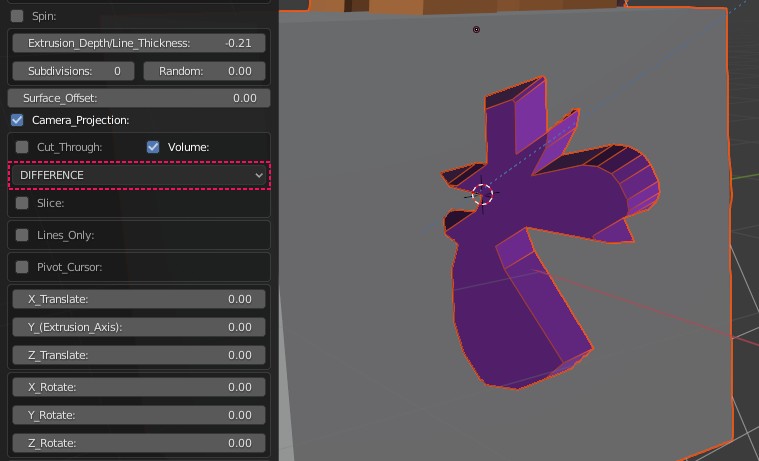Click the 3D cursor in the viewport
The height and width of the screenshot is (461, 759).
pos(482,196)
